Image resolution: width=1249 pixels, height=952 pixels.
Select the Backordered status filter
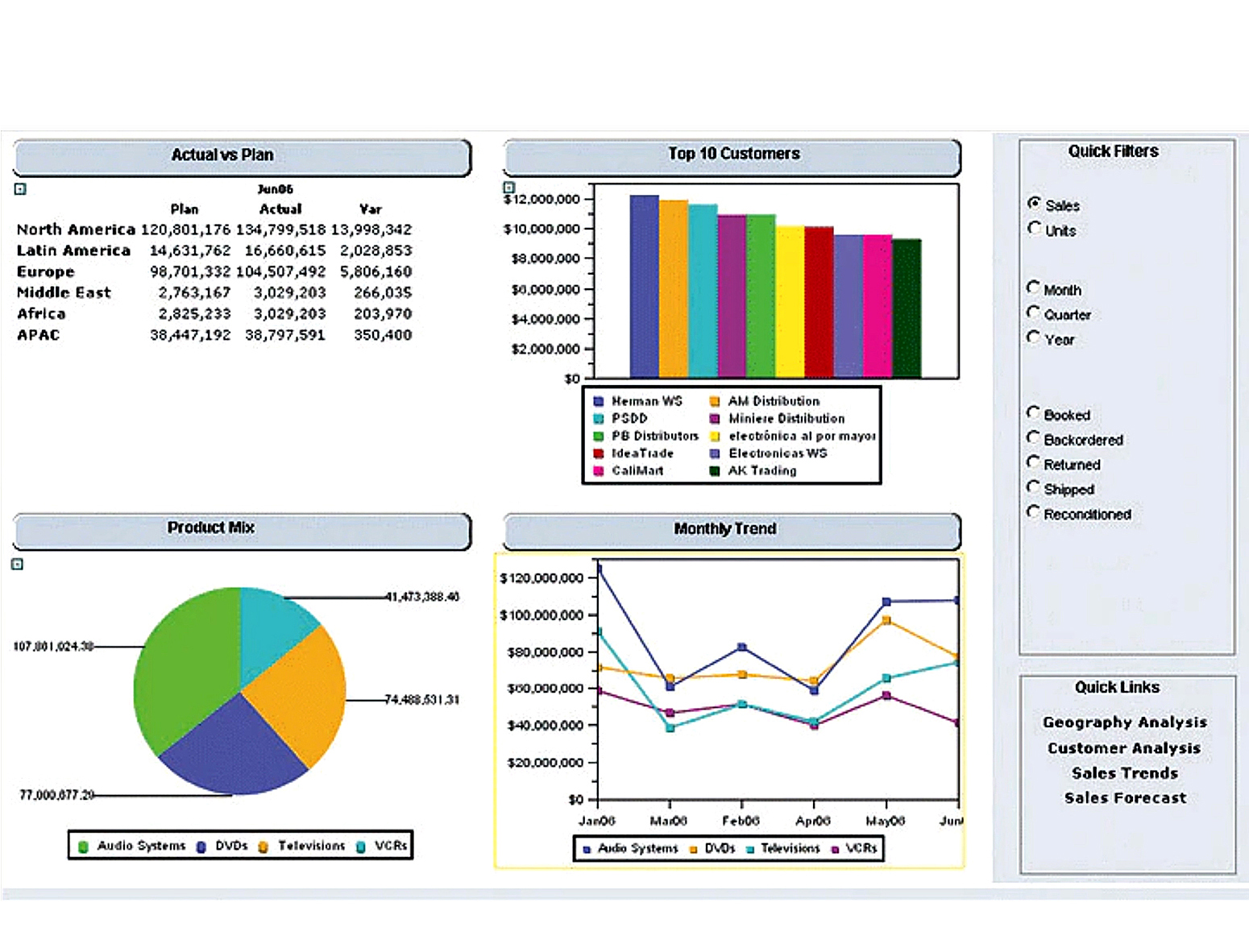click(x=1033, y=438)
